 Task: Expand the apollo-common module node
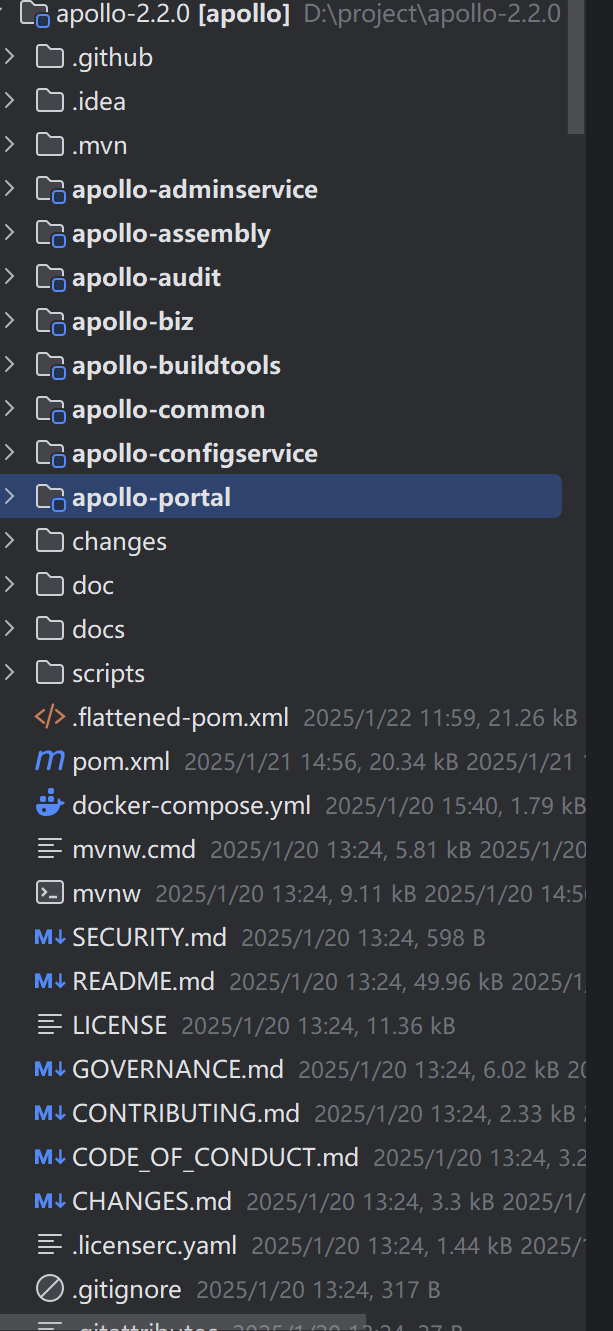[x=10, y=409]
